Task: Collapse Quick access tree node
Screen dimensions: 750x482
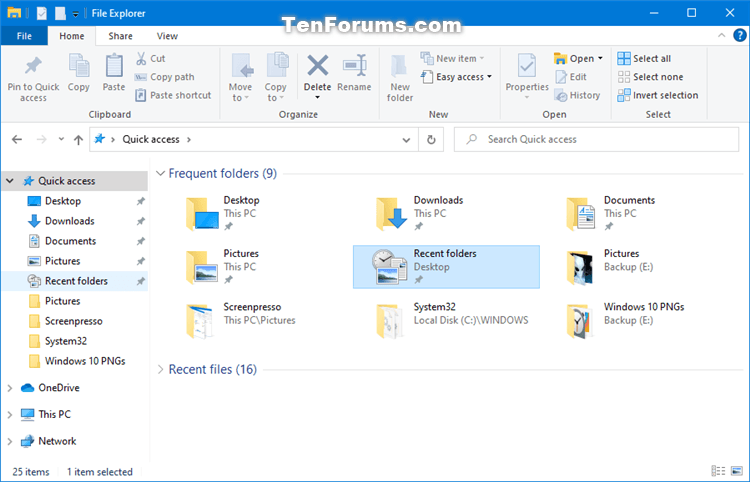Action: pyautogui.click(x=10, y=181)
